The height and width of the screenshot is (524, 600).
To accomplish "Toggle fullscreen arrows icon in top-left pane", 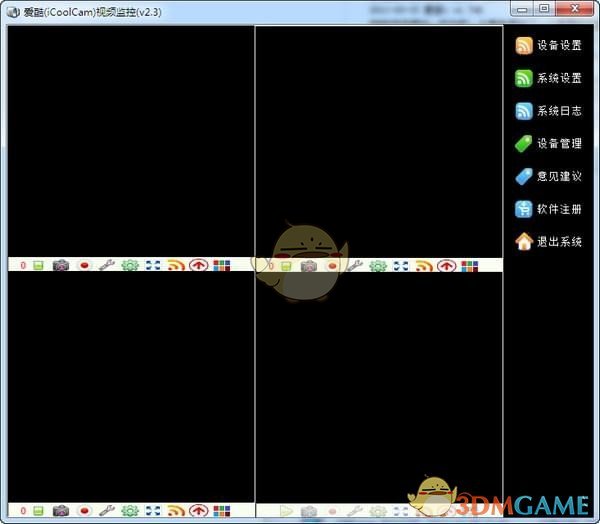I will click(x=153, y=265).
